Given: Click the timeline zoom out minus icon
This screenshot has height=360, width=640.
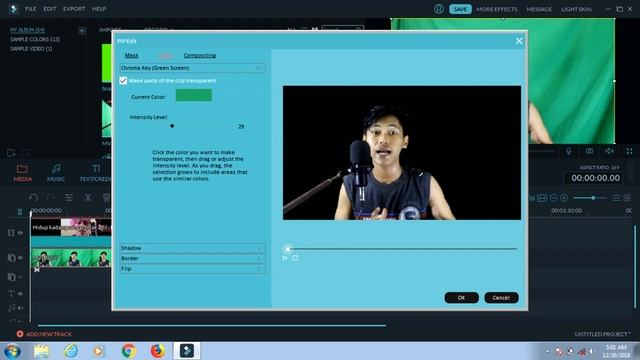Looking at the screenshot, I should 553,198.
